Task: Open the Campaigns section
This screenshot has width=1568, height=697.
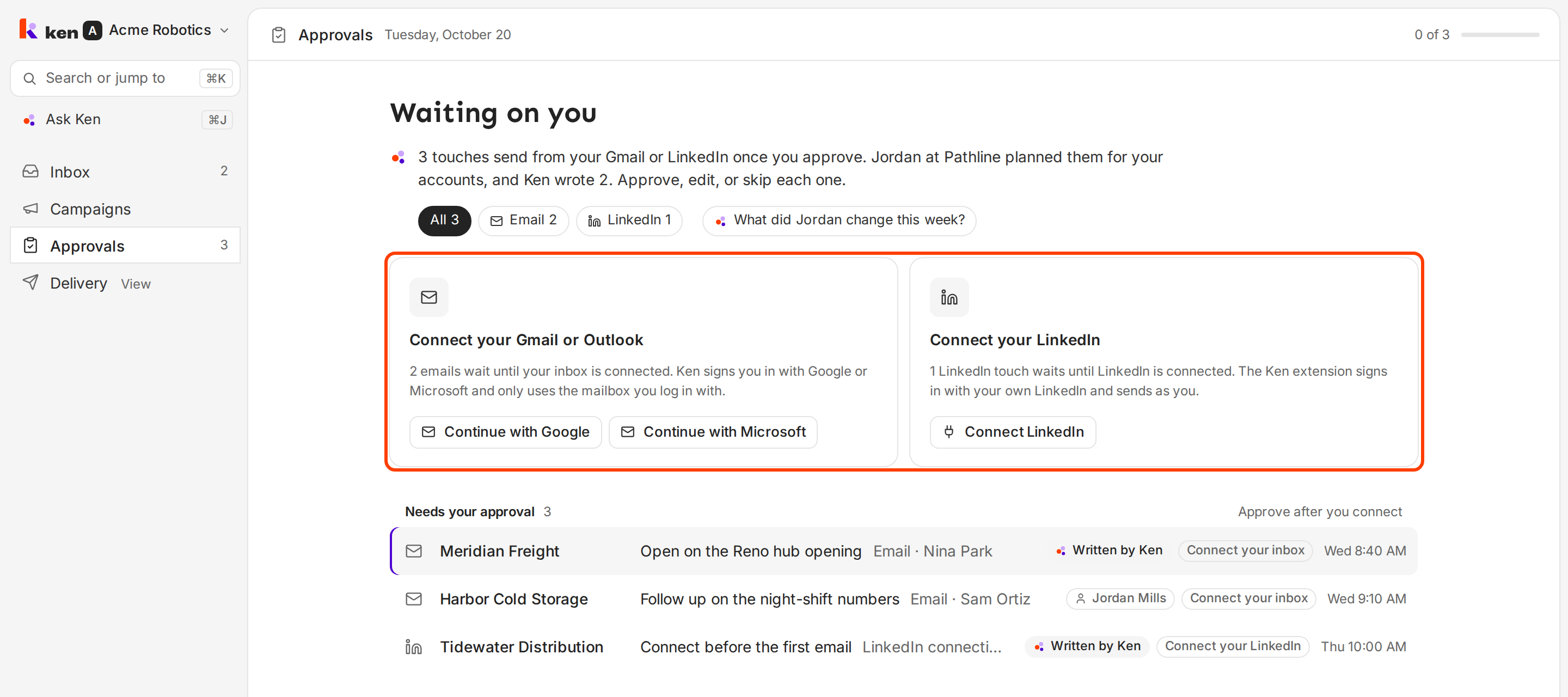Action: [125, 209]
